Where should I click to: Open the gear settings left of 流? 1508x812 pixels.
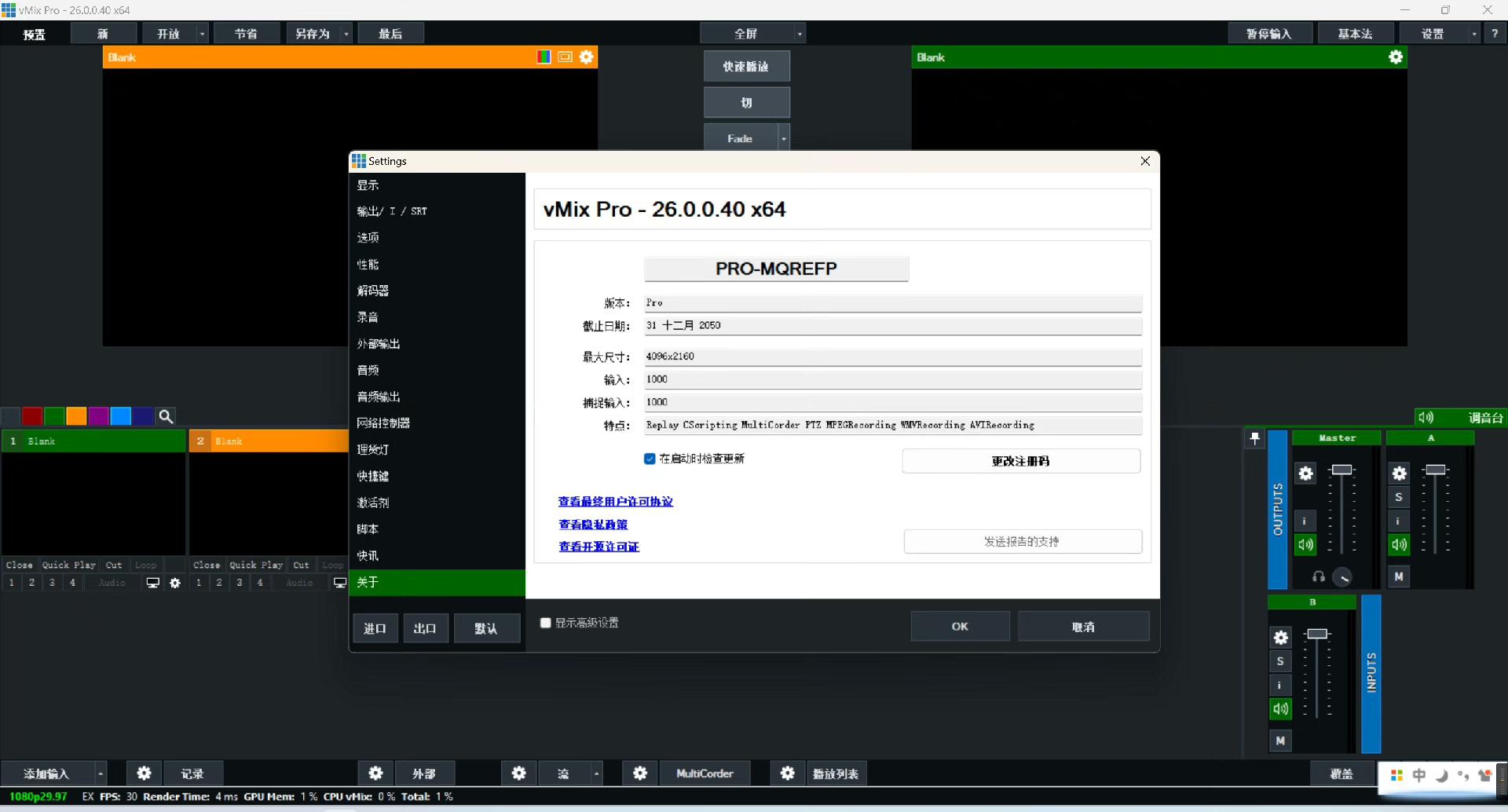click(518, 774)
